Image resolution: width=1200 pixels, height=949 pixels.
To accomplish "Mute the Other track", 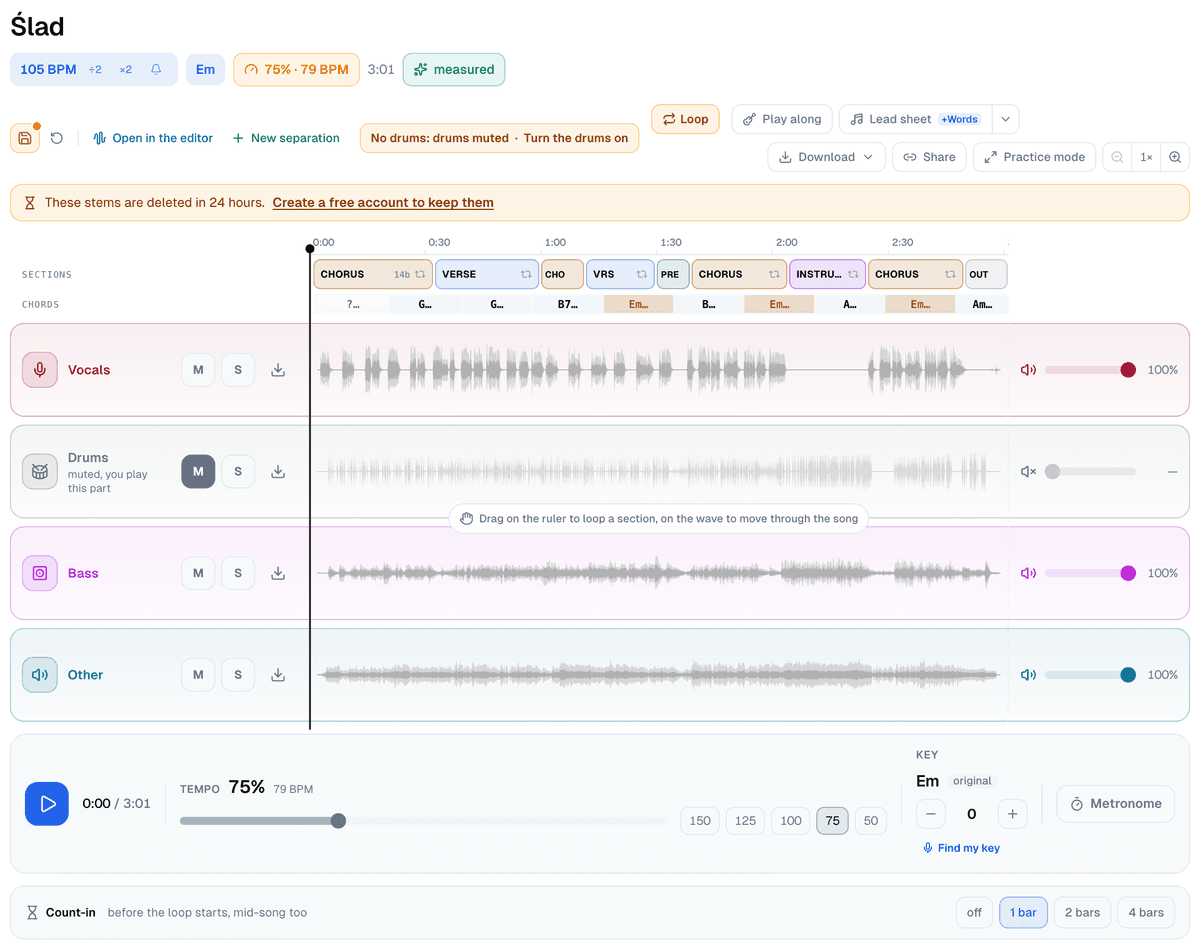I will click(198, 675).
